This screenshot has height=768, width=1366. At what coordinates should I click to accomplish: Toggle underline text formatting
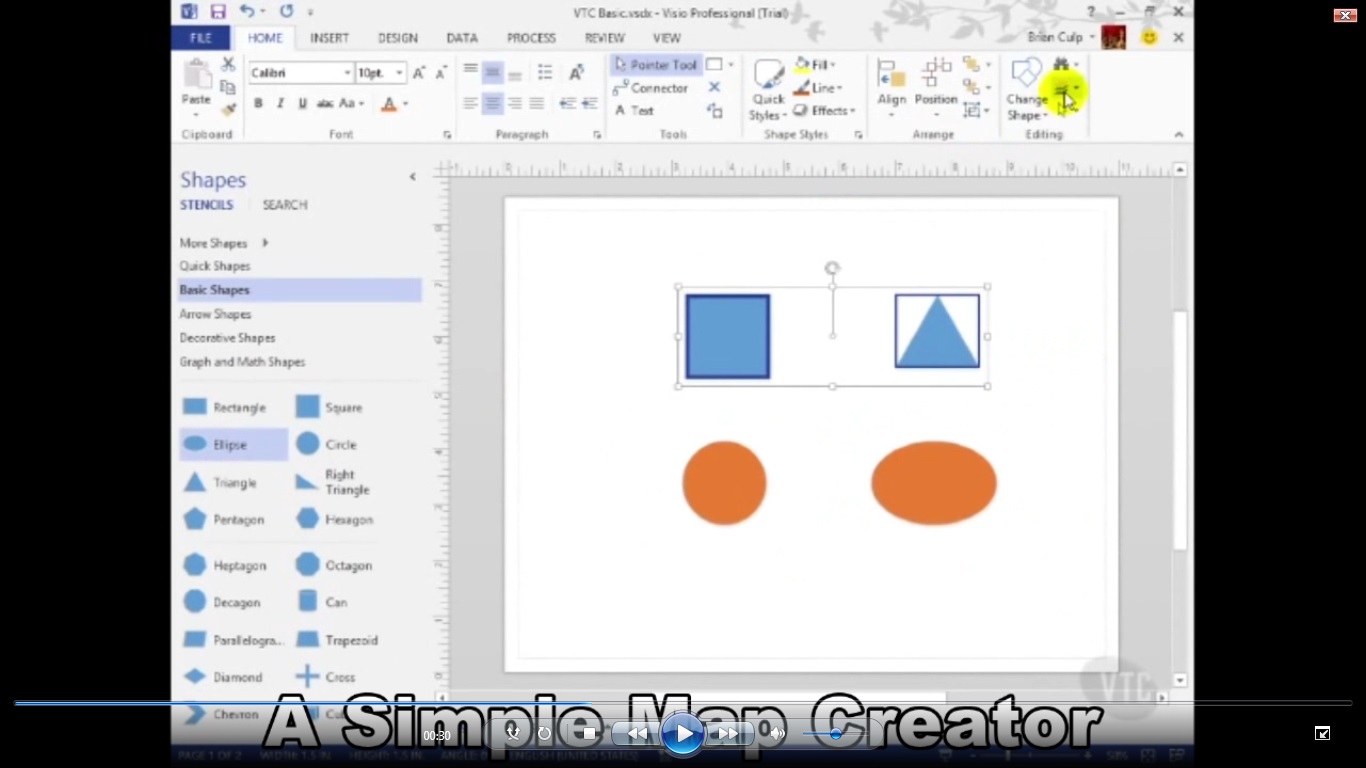[302, 104]
